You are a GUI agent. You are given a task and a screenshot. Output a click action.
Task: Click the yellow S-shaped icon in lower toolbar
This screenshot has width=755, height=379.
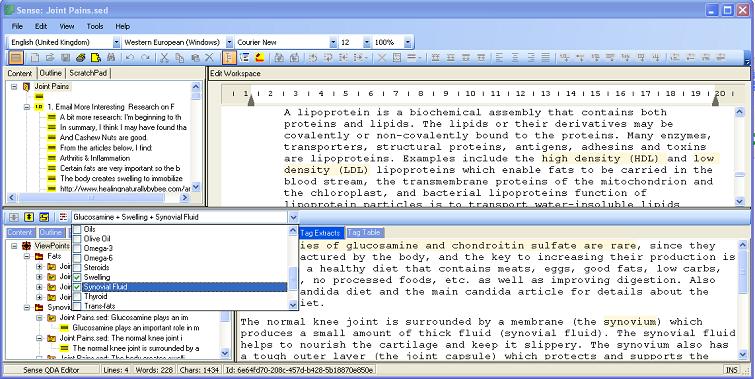44,217
